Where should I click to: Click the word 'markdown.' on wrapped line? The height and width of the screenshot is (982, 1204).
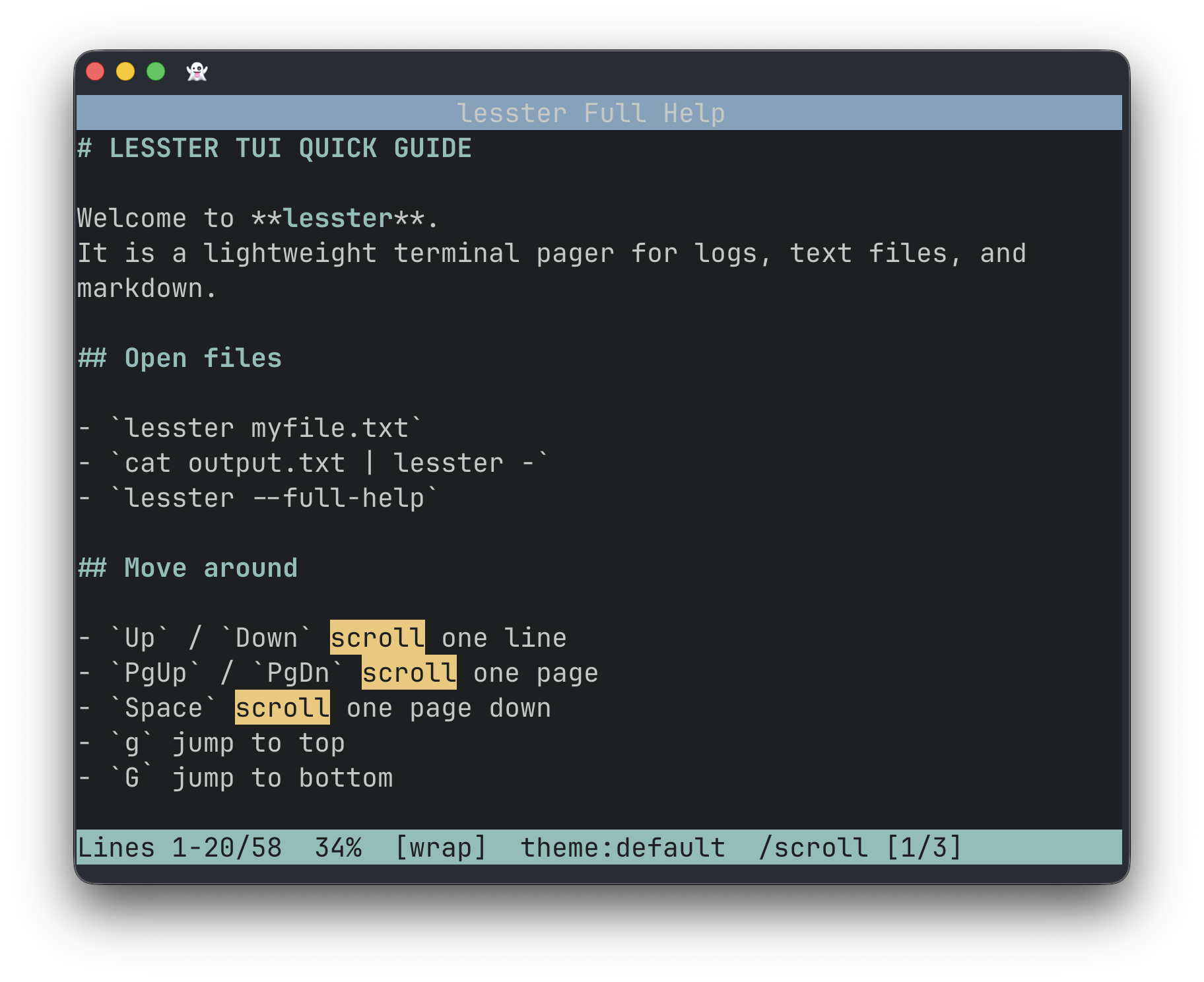[x=147, y=288]
